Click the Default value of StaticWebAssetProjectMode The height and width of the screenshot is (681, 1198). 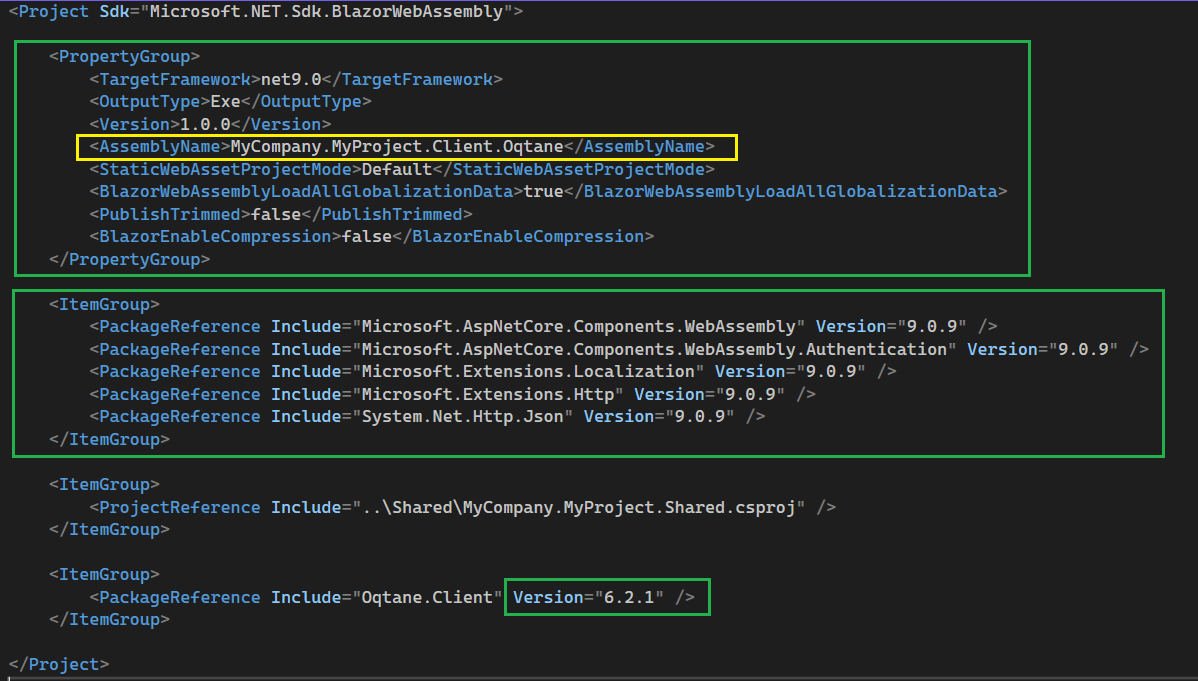click(x=396, y=169)
